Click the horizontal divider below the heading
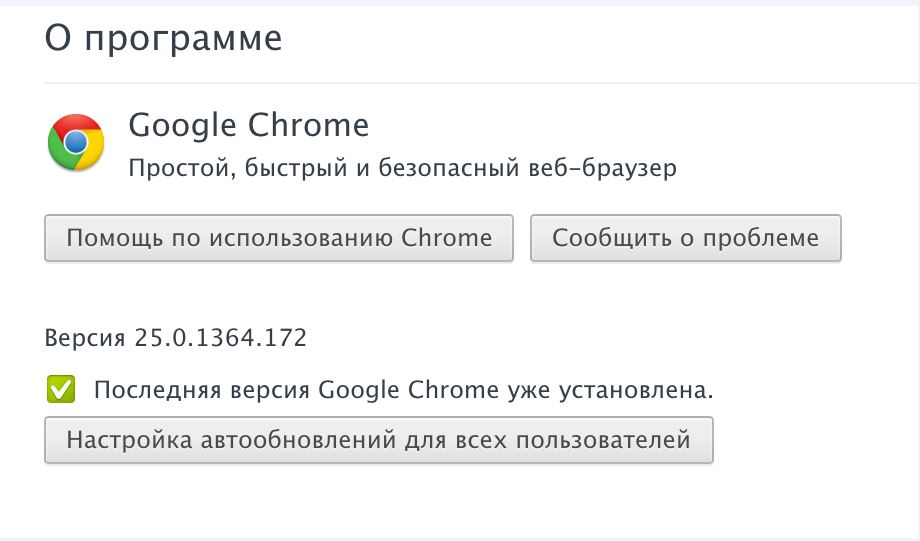 point(480,82)
